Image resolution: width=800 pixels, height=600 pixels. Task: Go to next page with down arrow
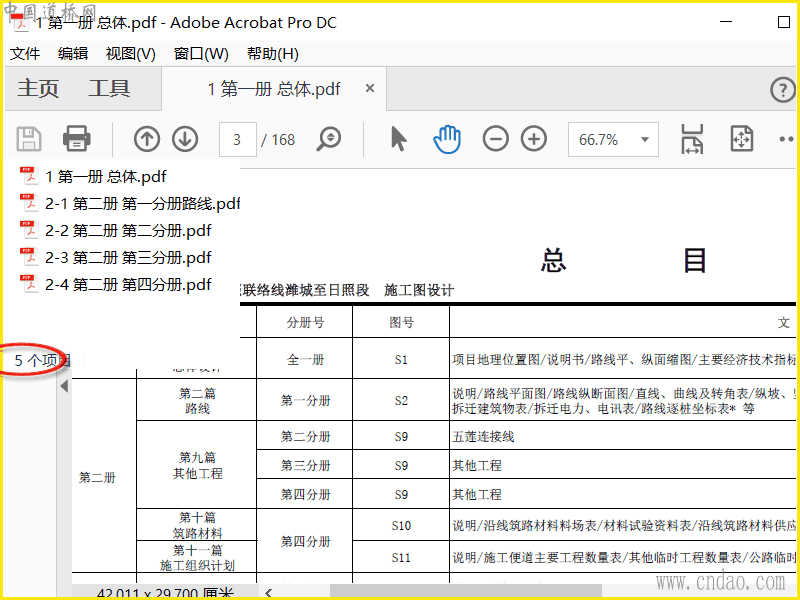[185, 139]
